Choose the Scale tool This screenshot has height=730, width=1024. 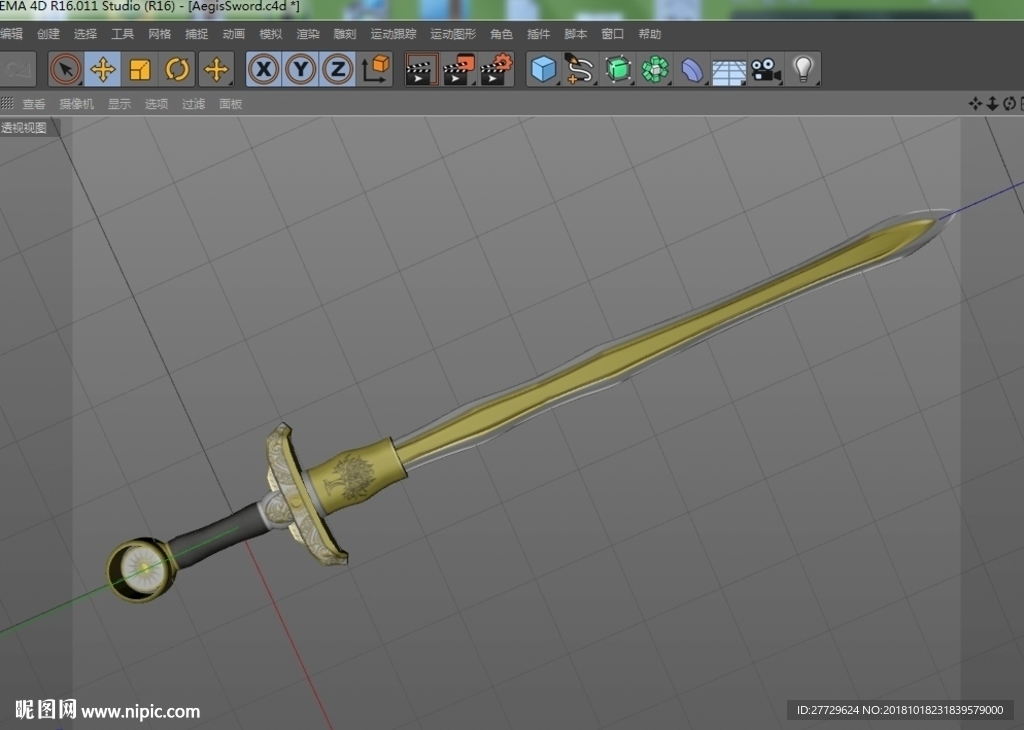click(140, 69)
